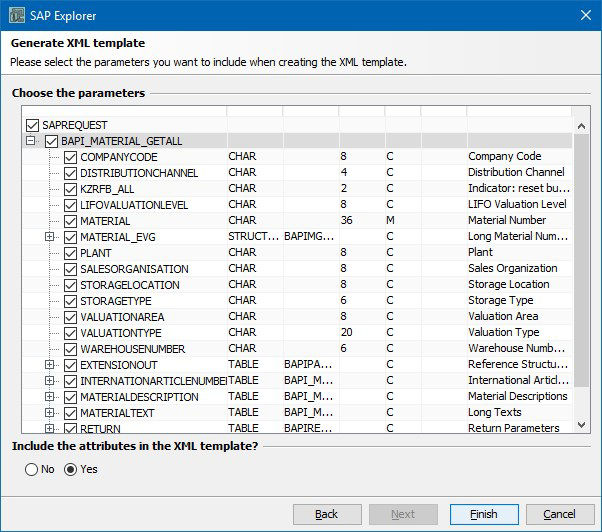The height and width of the screenshot is (532, 602).
Task: Click the length value 36 for MATERIAL
Action: click(346, 220)
